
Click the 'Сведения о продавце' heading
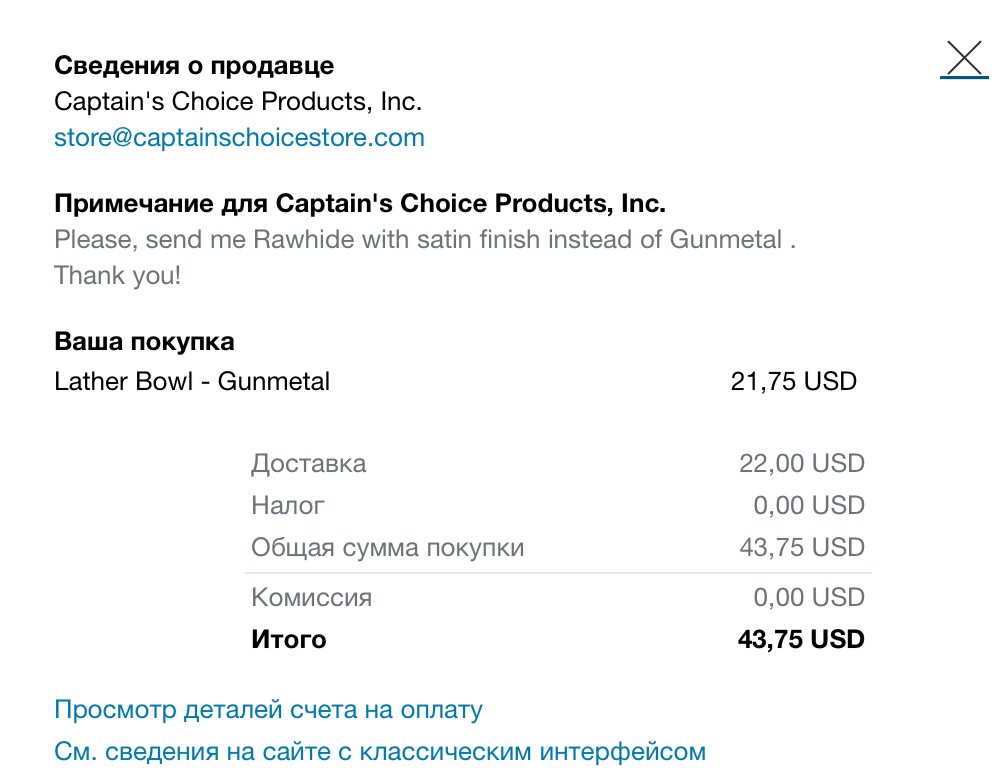(x=194, y=66)
